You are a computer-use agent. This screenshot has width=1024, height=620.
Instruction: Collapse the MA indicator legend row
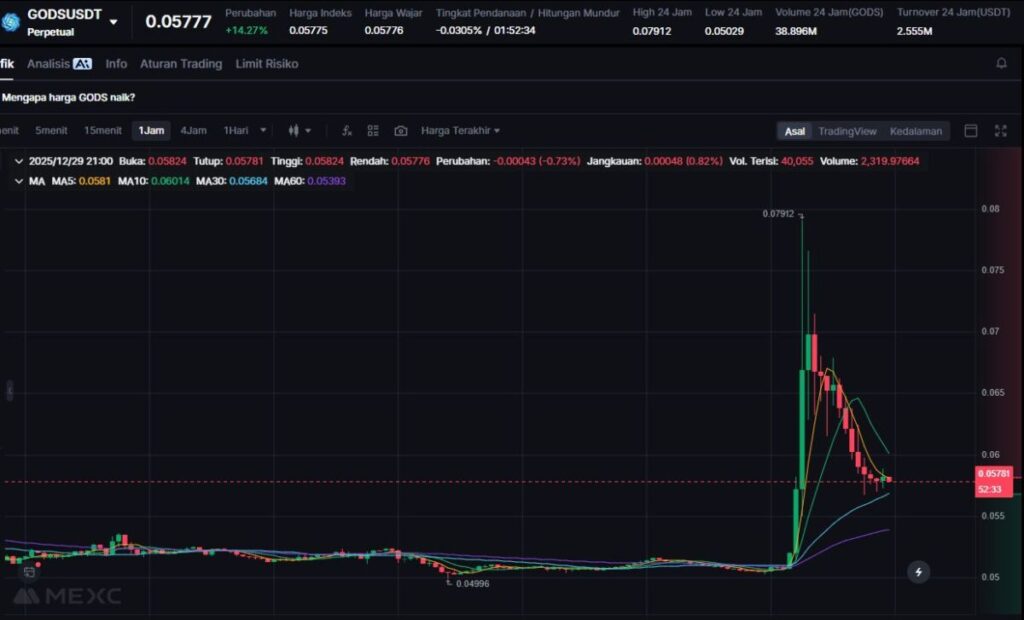tap(19, 181)
